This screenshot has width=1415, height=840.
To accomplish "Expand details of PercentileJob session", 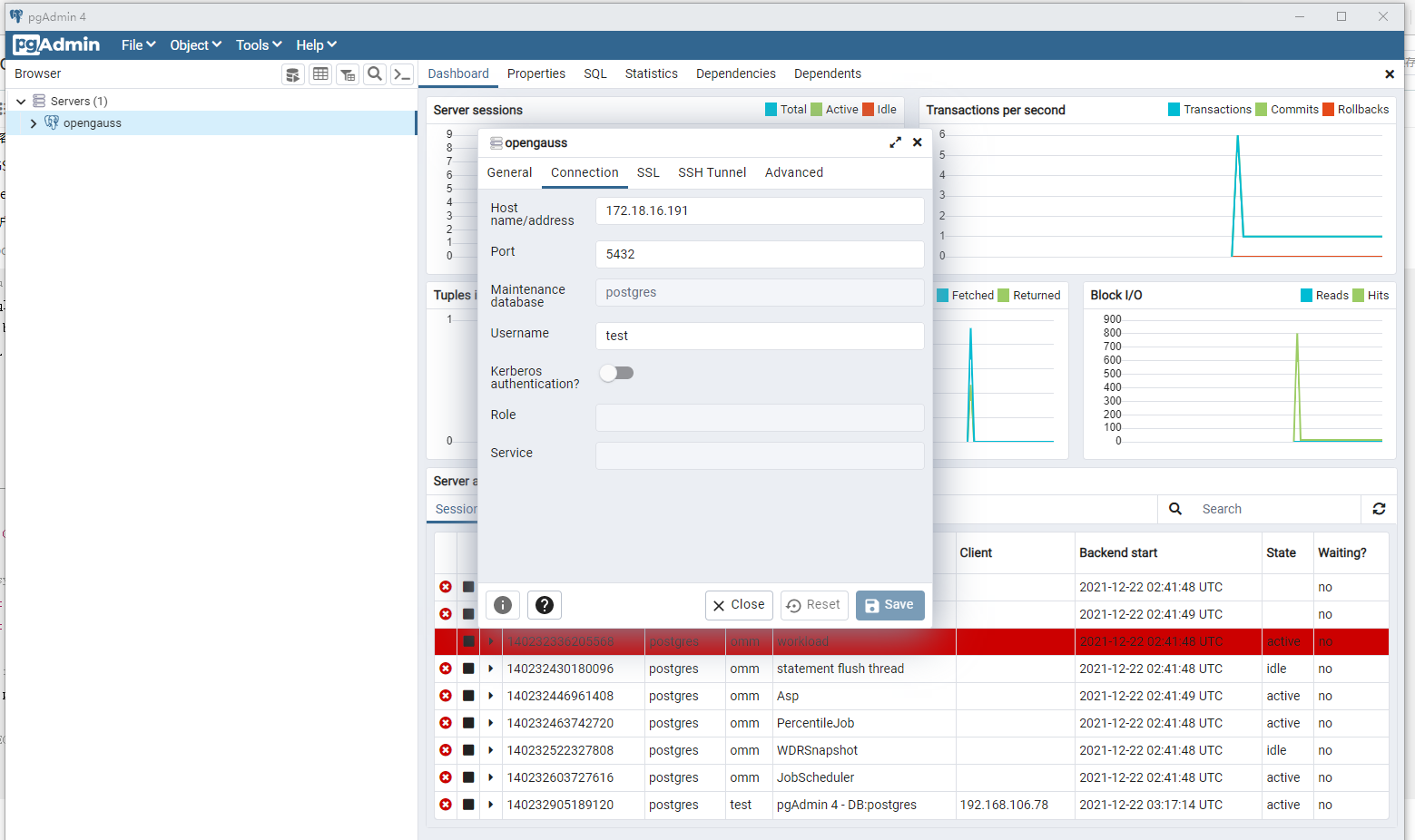I will point(491,723).
